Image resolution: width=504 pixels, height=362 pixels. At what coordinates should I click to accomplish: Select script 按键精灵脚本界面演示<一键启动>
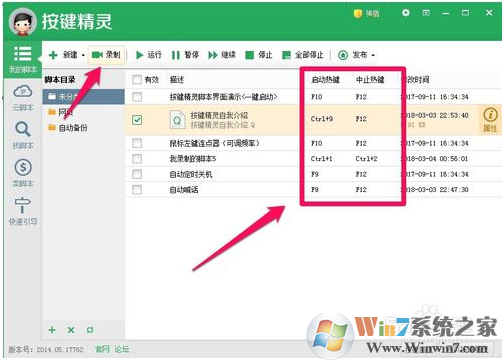[x=223, y=97]
